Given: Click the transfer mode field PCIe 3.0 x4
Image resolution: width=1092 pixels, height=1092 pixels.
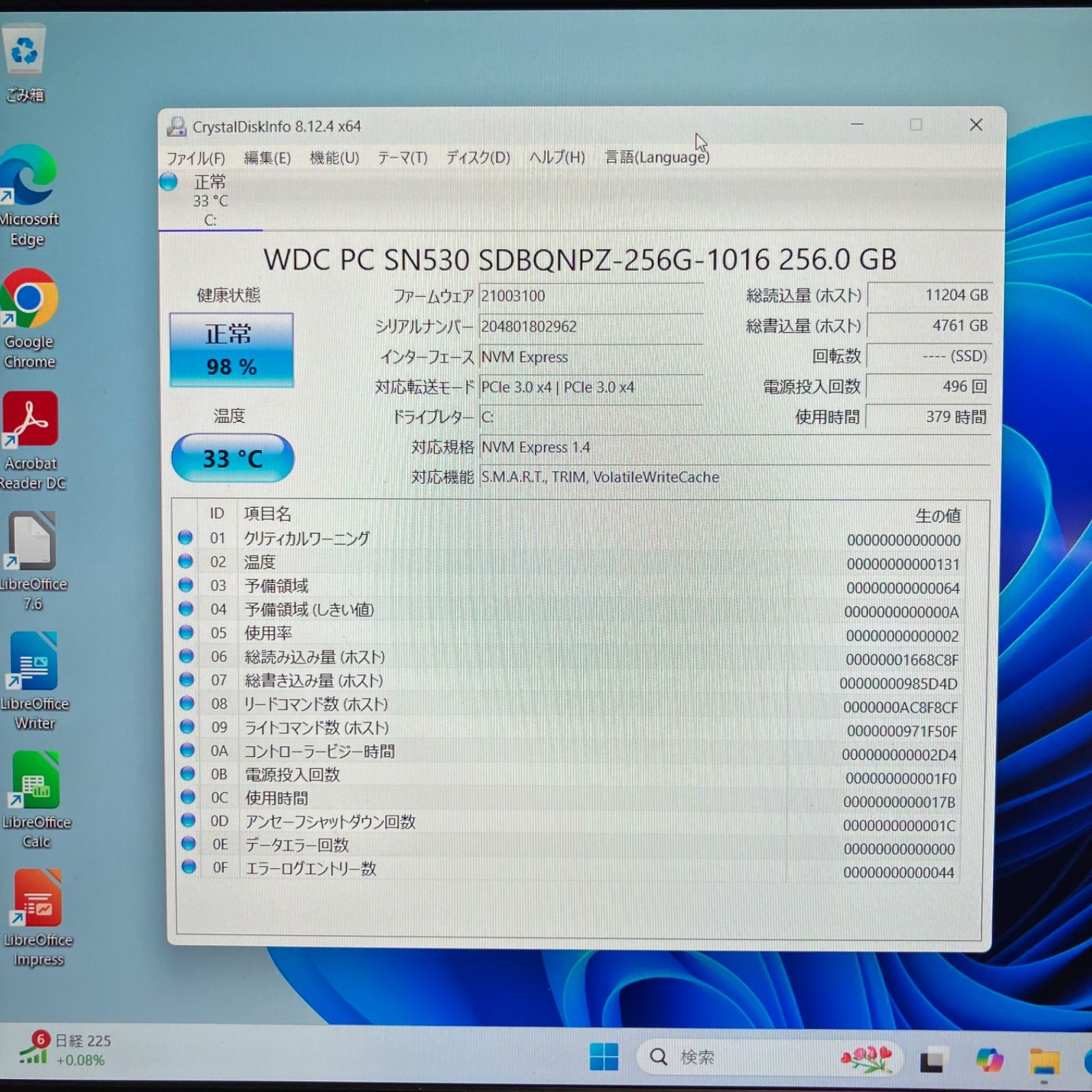Looking at the screenshot, I should click(591, 387).
